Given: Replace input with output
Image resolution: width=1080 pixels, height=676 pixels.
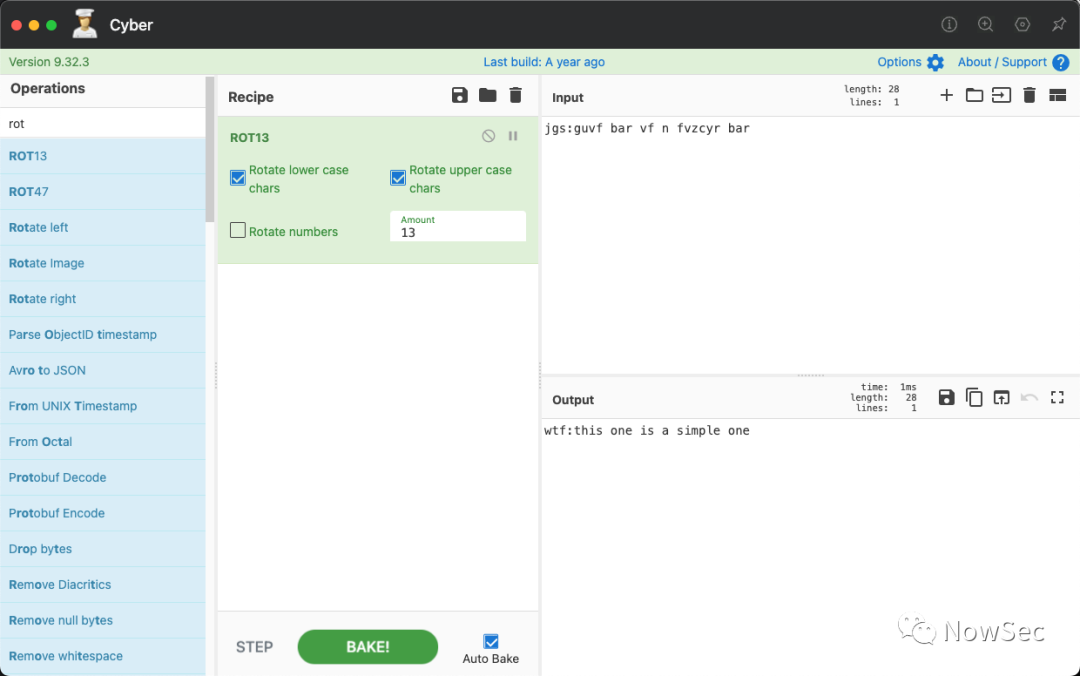Looking at the screenshot, I should tap(1001, 397).
